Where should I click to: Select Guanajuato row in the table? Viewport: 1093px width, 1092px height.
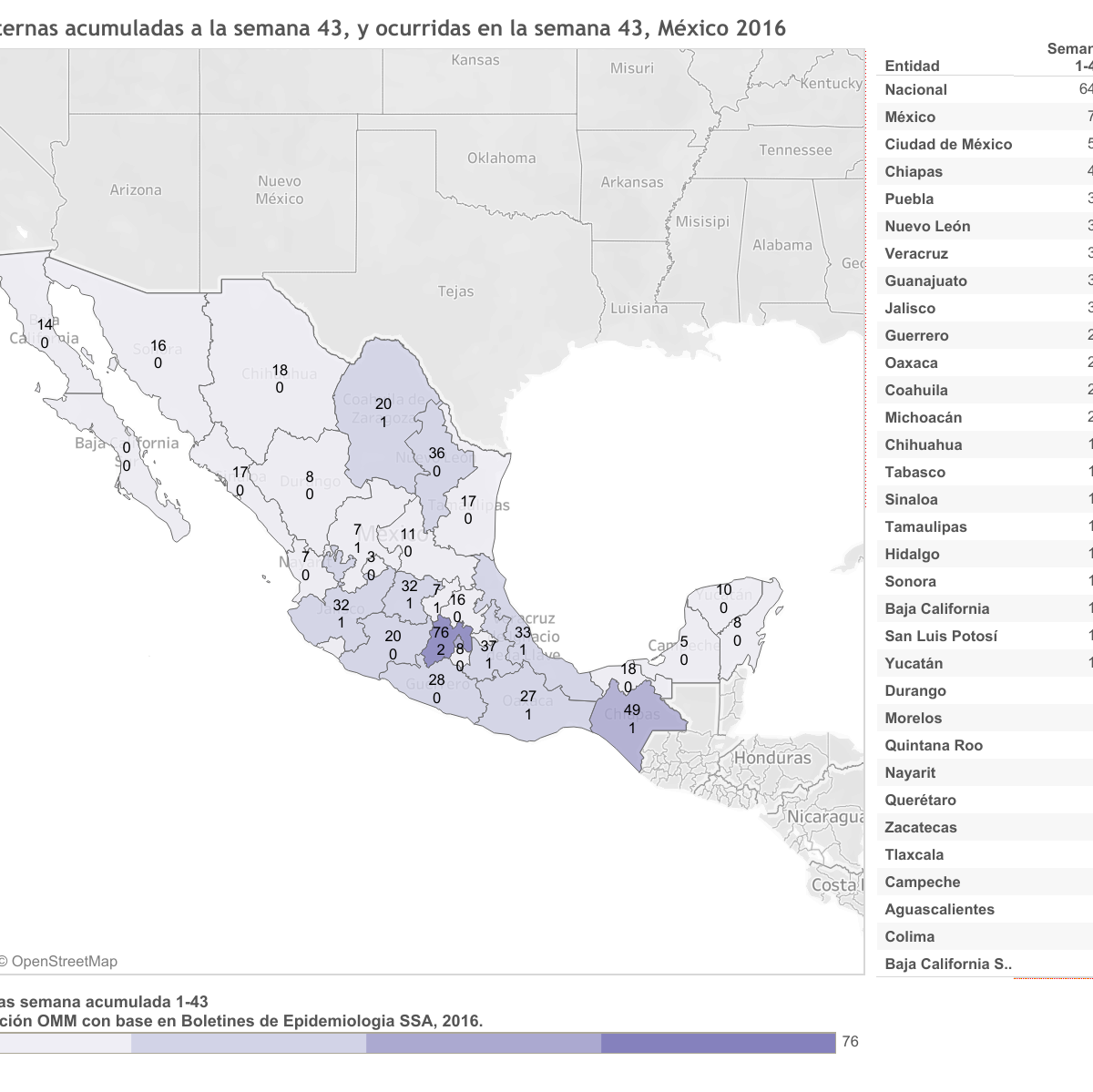925,281
